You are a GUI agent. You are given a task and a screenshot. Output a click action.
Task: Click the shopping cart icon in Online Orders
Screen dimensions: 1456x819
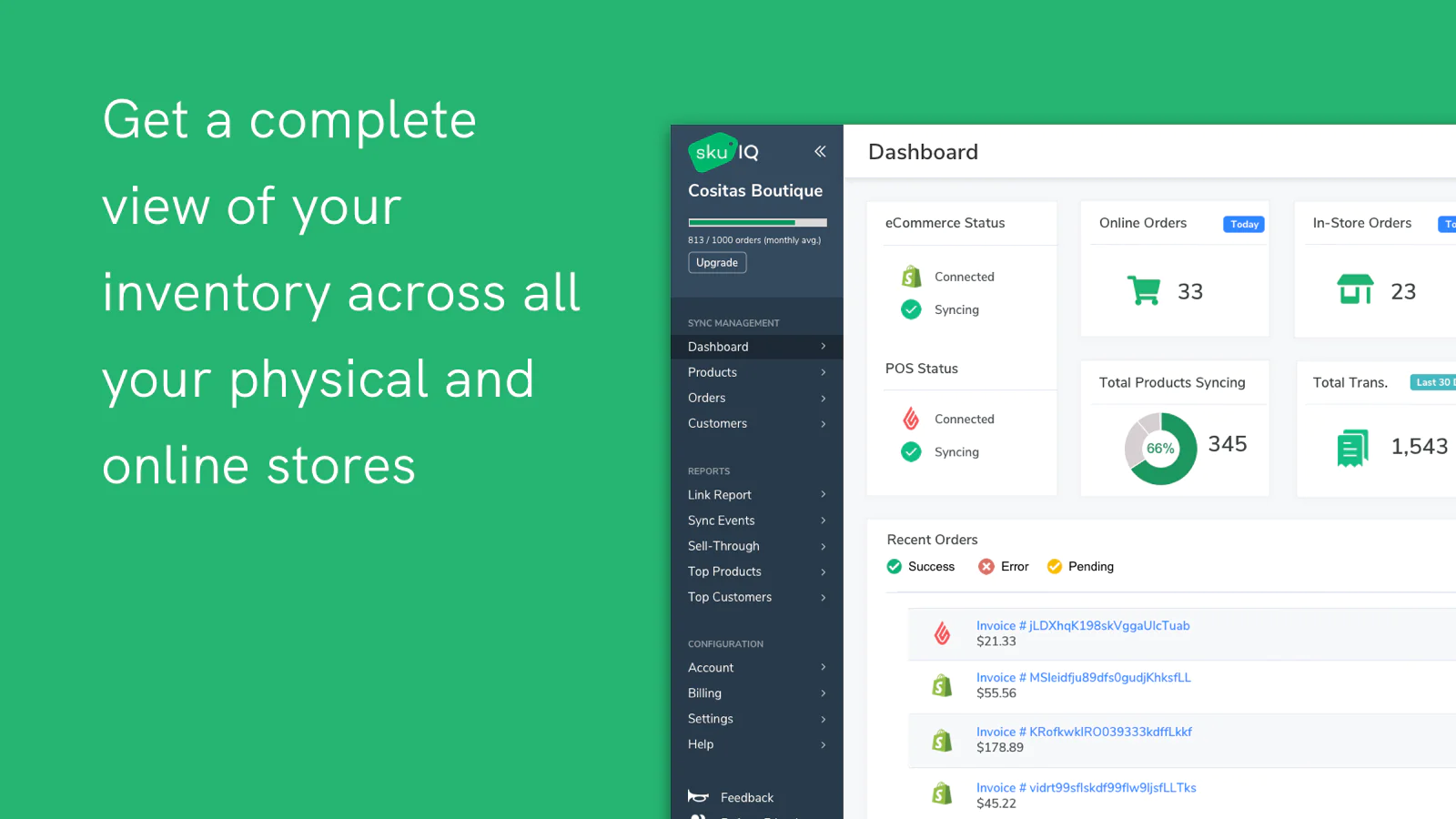pos(1144,291)
